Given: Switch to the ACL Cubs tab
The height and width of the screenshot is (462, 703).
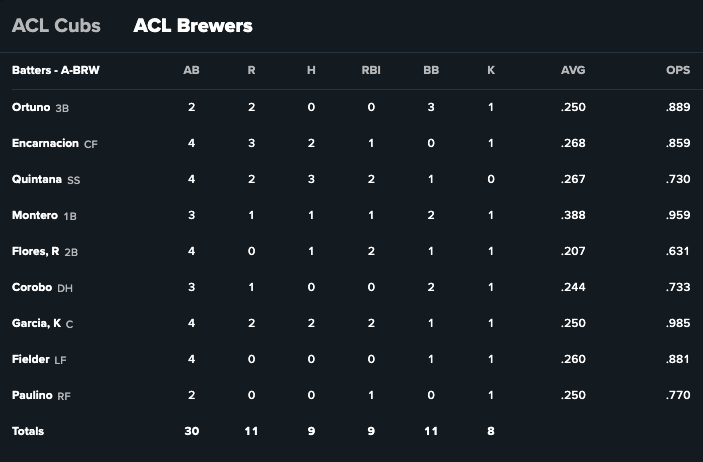Looking at the screenshot, I should click(x=56, y=26).
